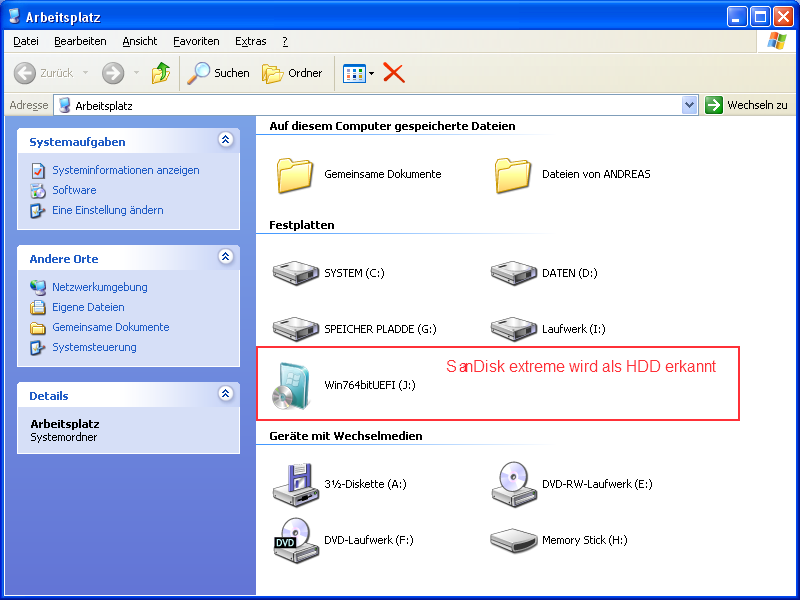The width and height of the screenshot is (800, 600).
Task: Collapse the Andere Orte panel
Action: coord(226,256)
